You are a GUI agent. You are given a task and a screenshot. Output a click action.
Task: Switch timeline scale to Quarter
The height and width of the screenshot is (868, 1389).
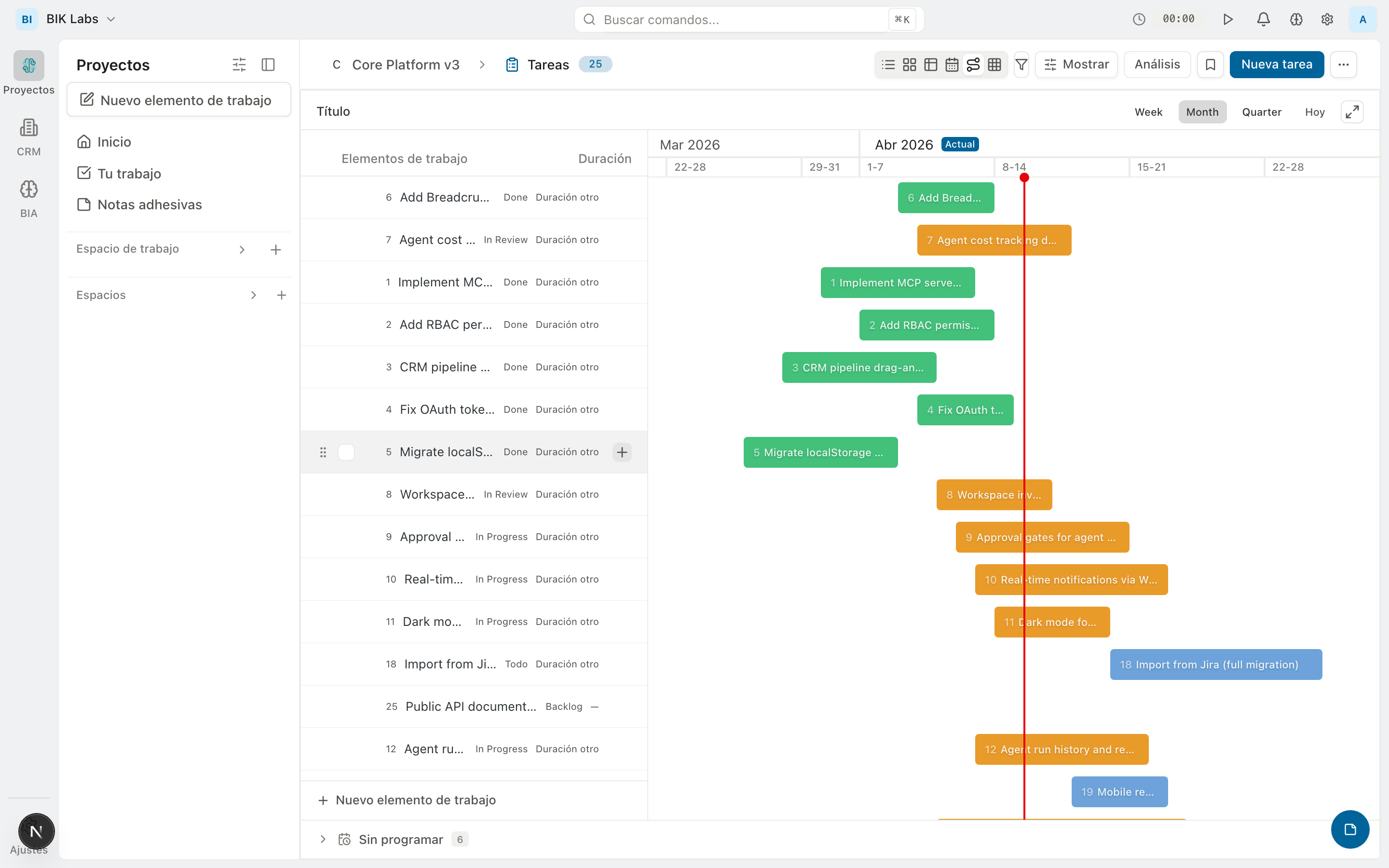(1262, 111)
